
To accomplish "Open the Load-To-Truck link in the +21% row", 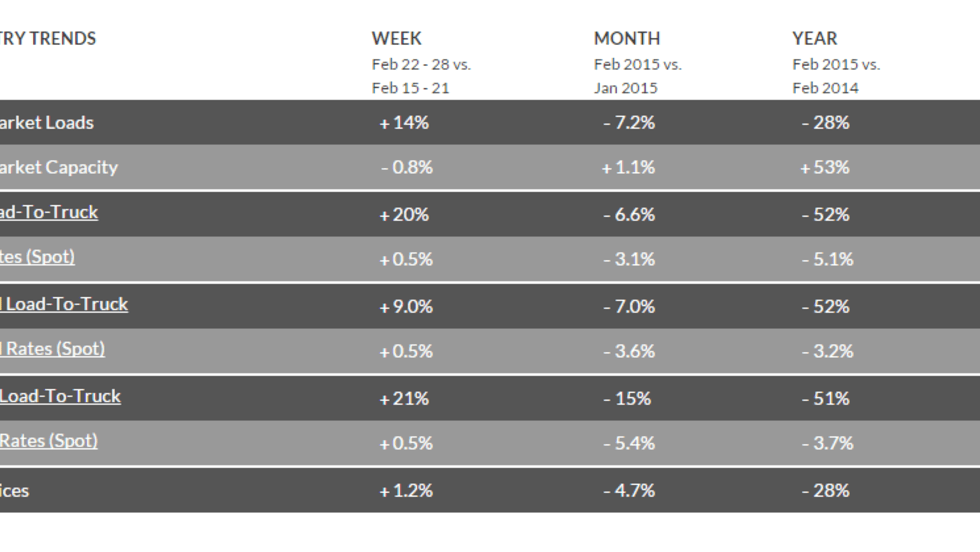I will click(60, 396).
